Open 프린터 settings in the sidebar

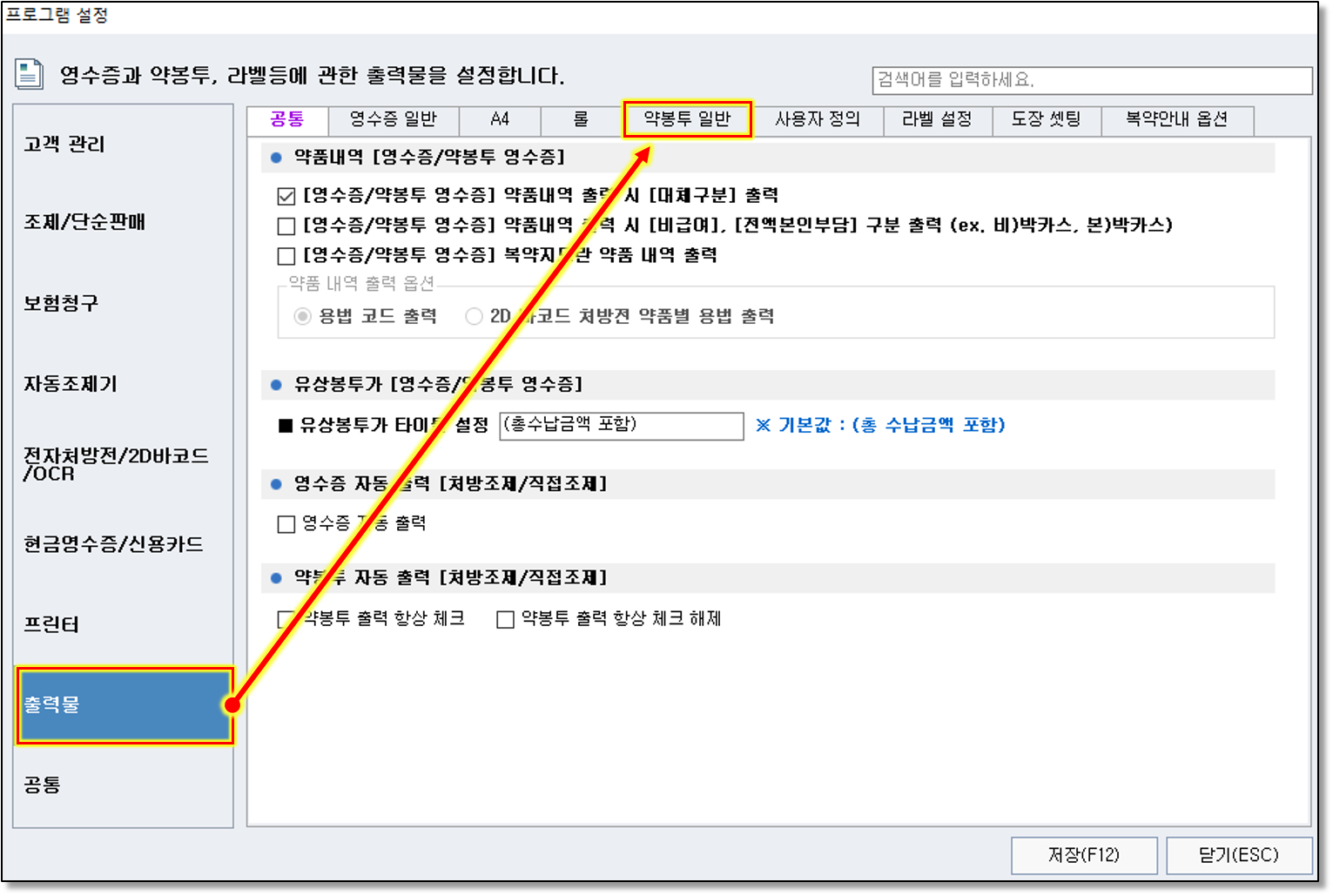tap(52, 624)
